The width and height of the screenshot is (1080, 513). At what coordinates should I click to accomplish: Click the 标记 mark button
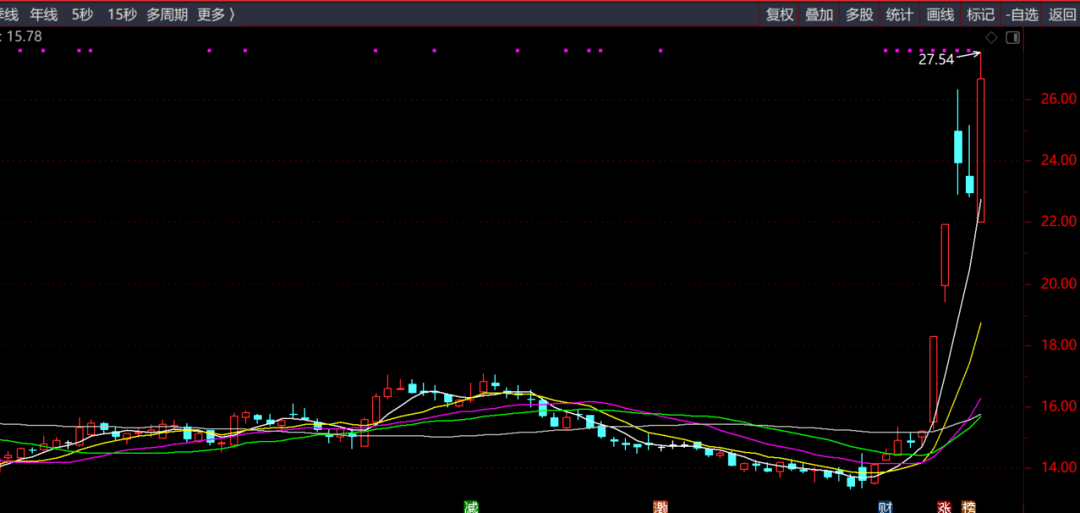pos(980,14)
